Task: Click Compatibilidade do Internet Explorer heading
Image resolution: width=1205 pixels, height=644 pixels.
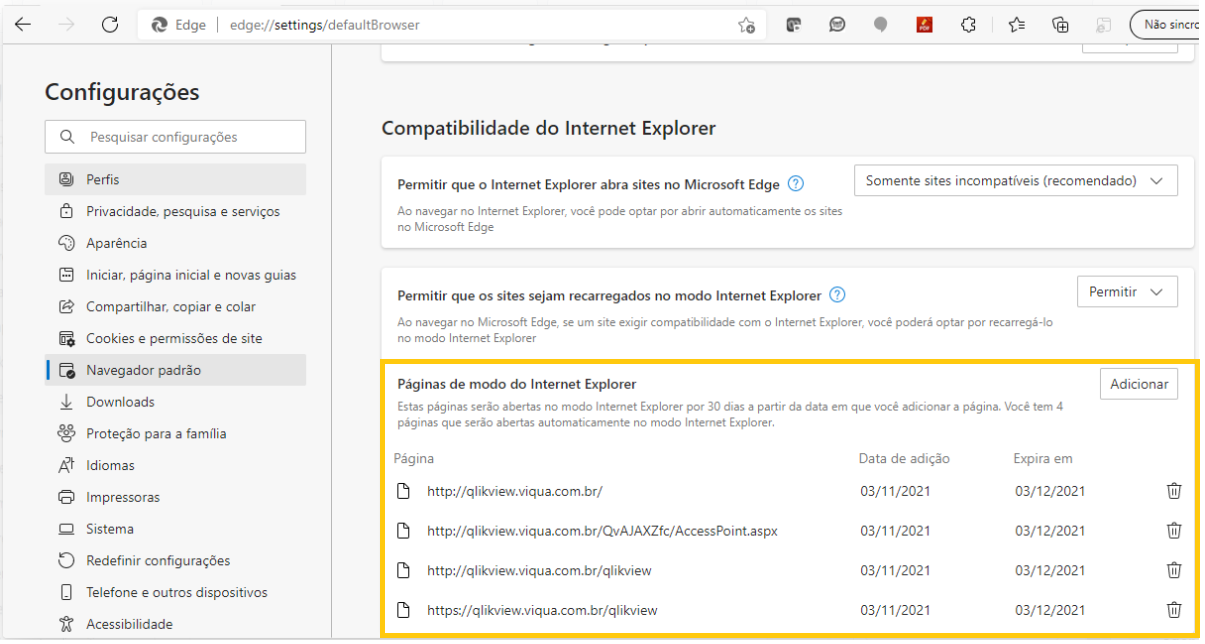Action: click(549, 129)
